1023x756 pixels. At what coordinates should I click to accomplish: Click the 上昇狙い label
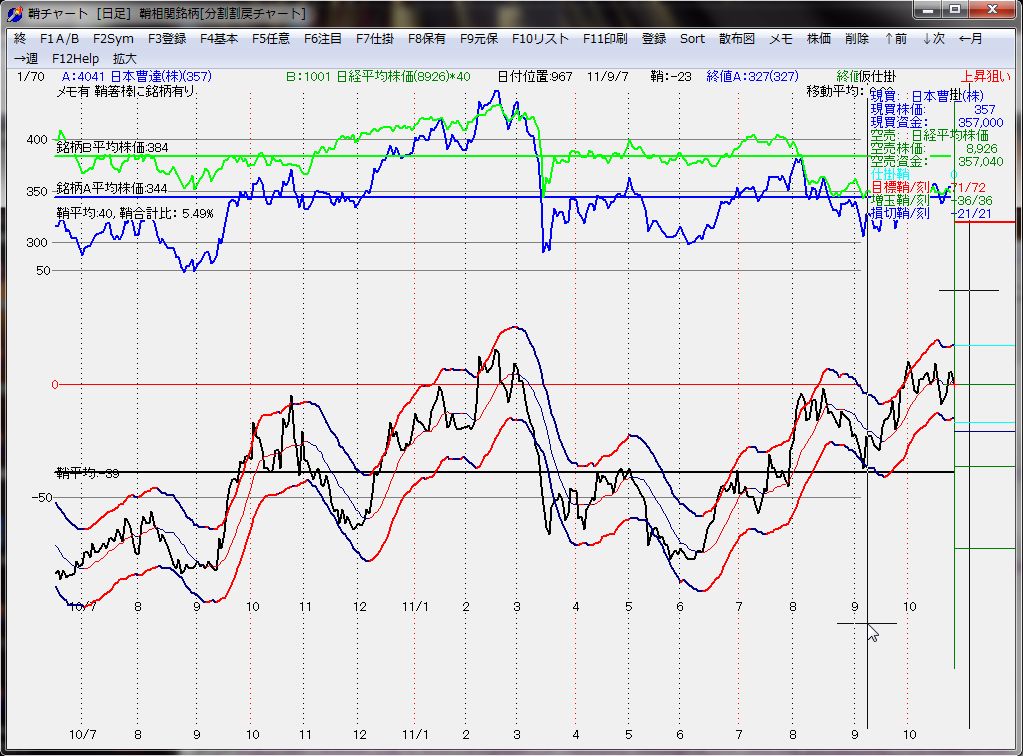985,76
